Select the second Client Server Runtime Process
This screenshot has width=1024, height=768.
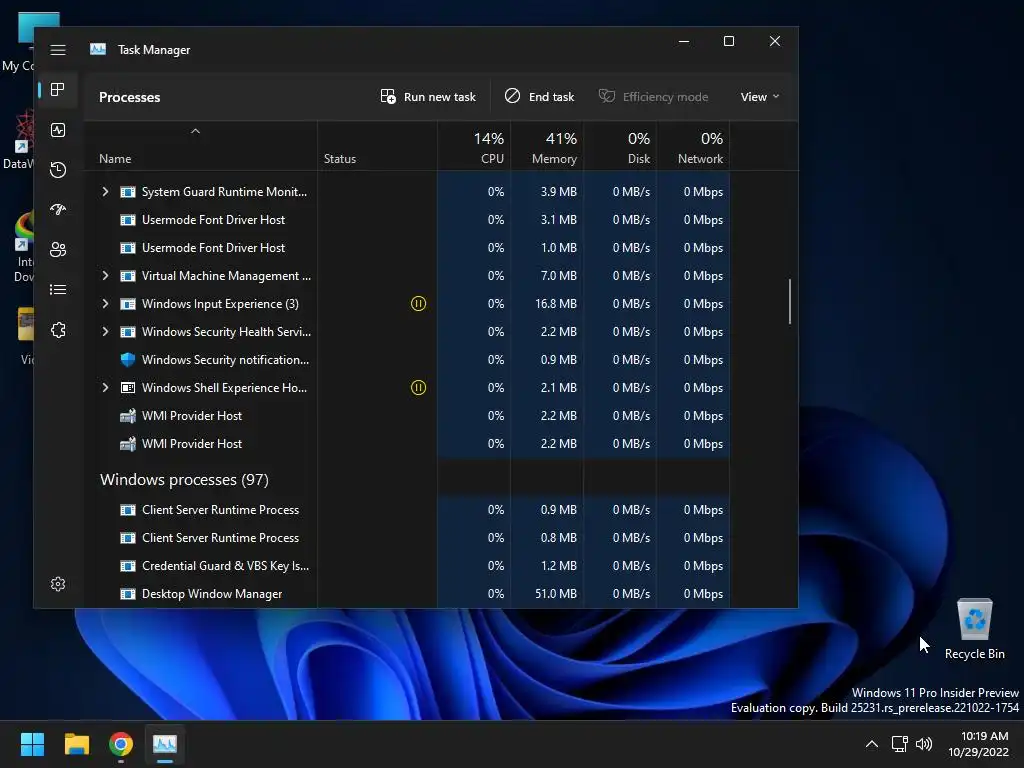(x=413, y=537)
